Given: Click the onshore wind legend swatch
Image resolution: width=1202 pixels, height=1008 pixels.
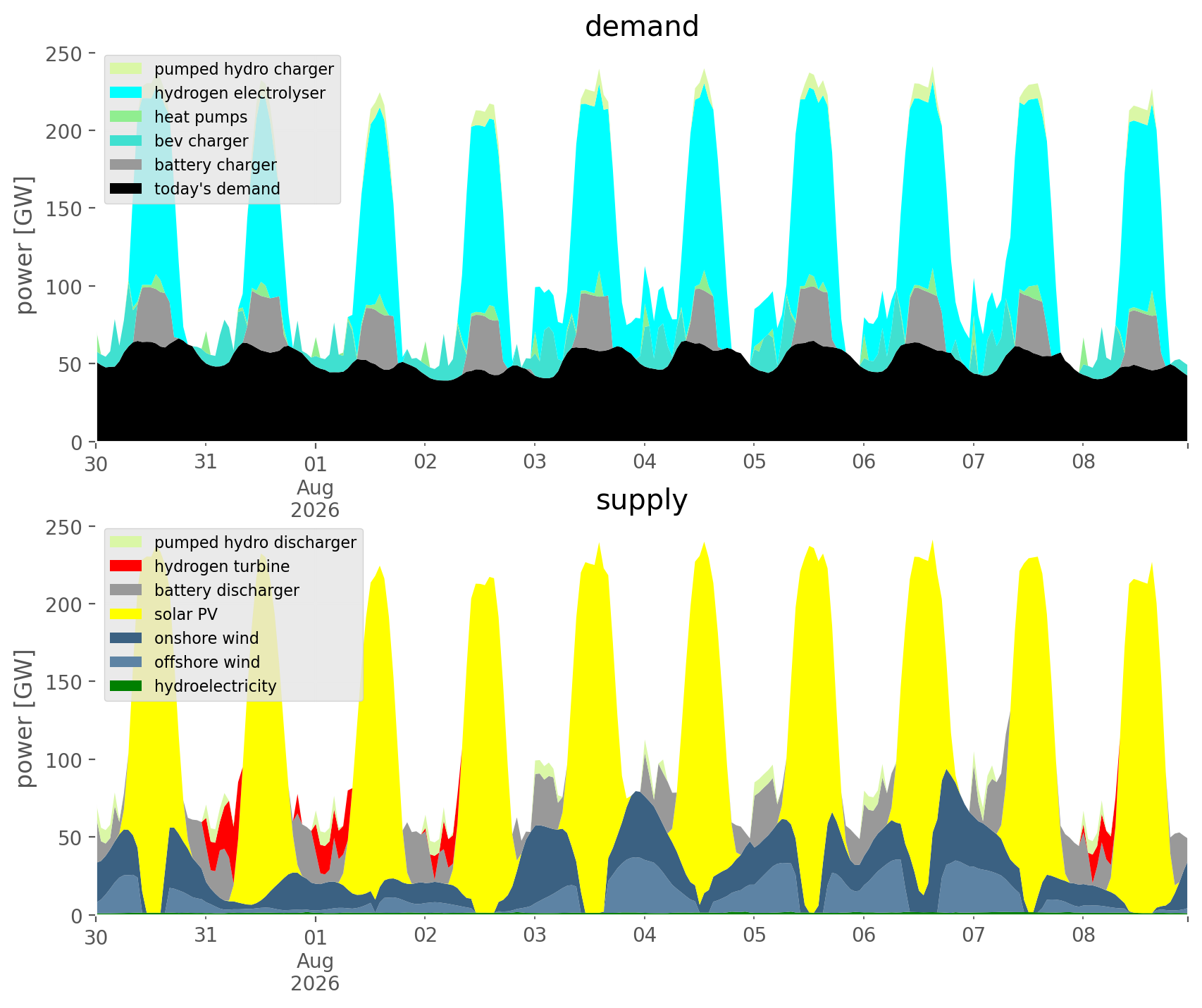Looking at the screenshot, I should (x=127, y=638).
